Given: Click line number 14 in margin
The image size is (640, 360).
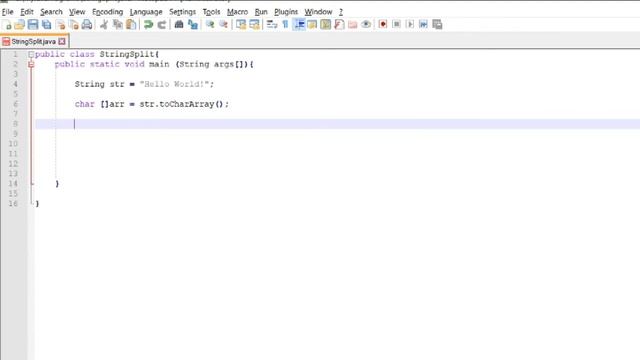Looking at the screenshot, I should tap(13, 184).
